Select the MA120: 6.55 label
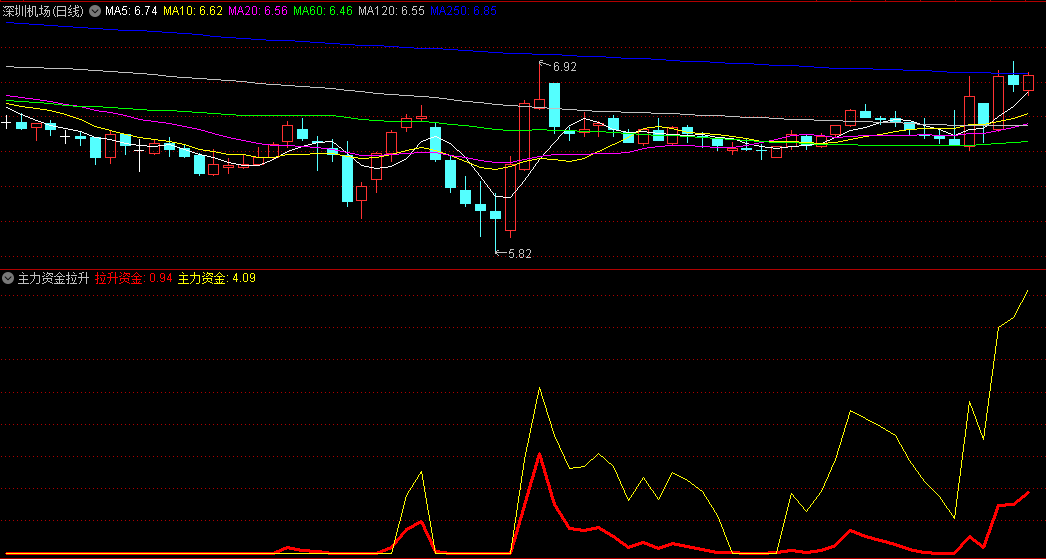This screenshot has width=1046, height=559. (392, 11)
